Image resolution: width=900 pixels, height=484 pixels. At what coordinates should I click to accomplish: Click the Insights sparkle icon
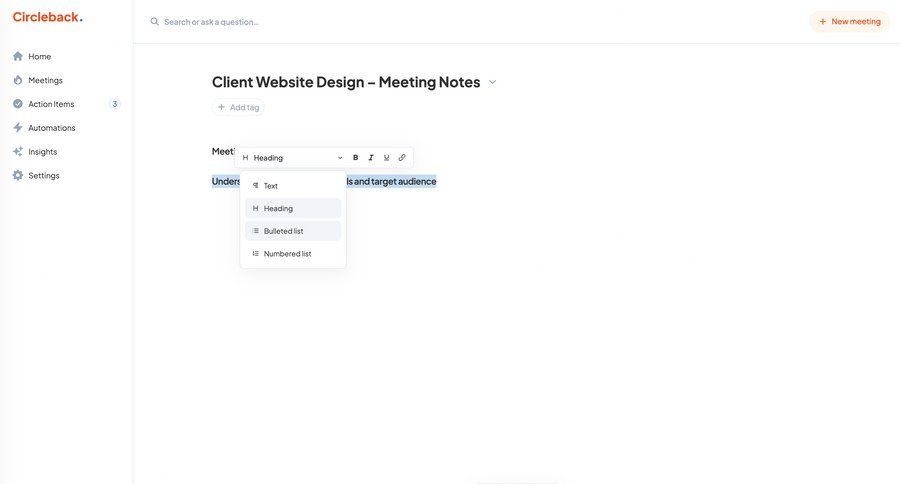coord(18,152)
